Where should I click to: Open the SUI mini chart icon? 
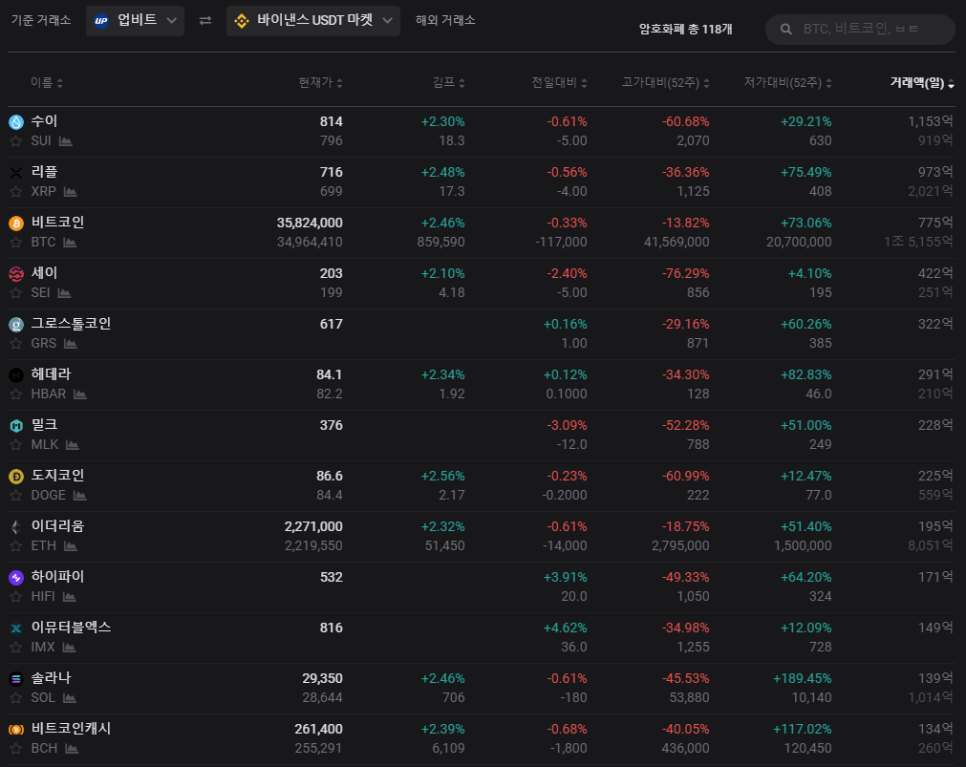click(66, 141)
